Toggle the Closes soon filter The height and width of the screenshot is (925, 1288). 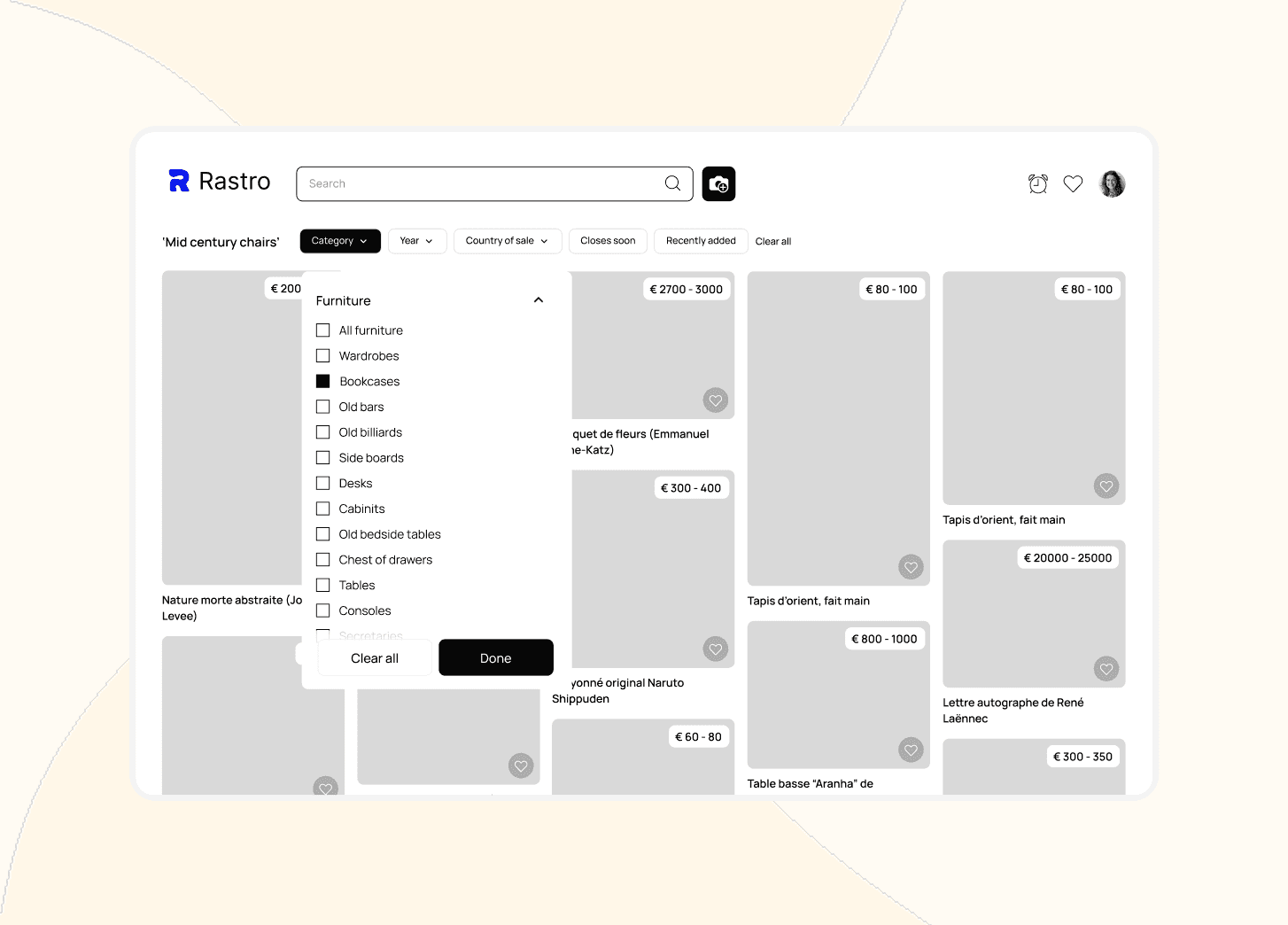[608, 241]
